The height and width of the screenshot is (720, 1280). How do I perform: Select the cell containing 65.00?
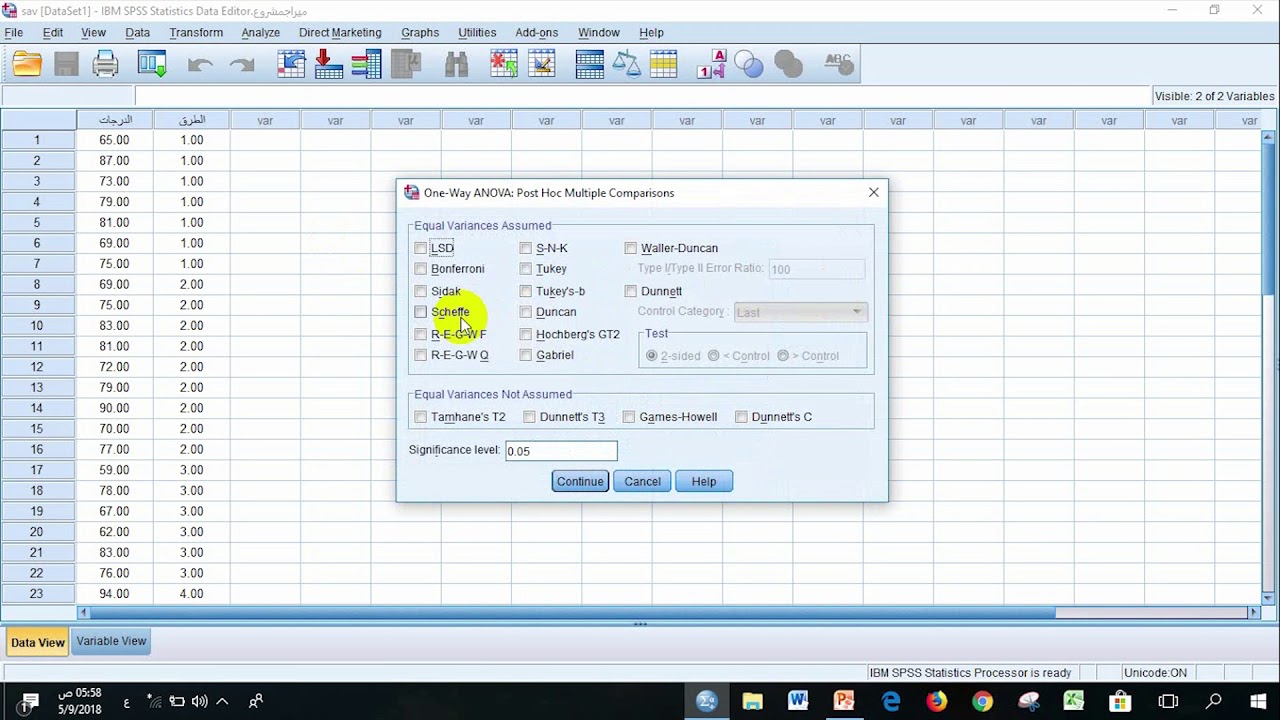click(x=115, y=140)
